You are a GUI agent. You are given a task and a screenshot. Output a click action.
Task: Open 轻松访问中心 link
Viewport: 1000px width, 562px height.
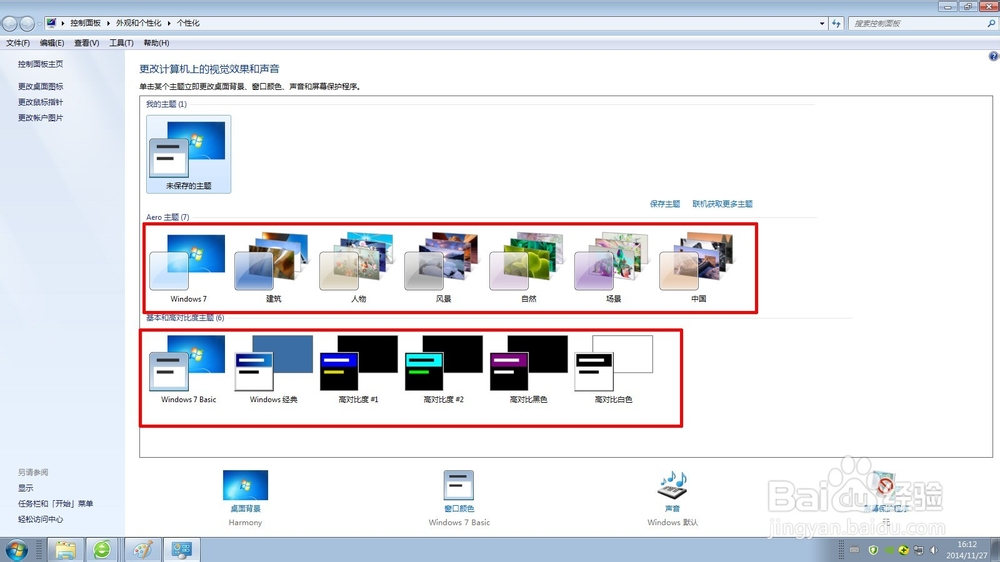point(40,519)
